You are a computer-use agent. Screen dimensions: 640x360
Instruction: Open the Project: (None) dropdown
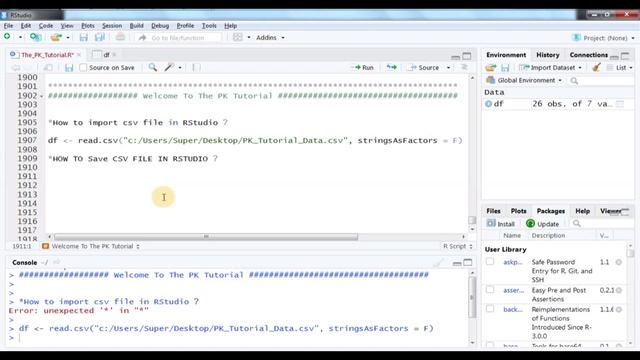[x=604, y=38]
